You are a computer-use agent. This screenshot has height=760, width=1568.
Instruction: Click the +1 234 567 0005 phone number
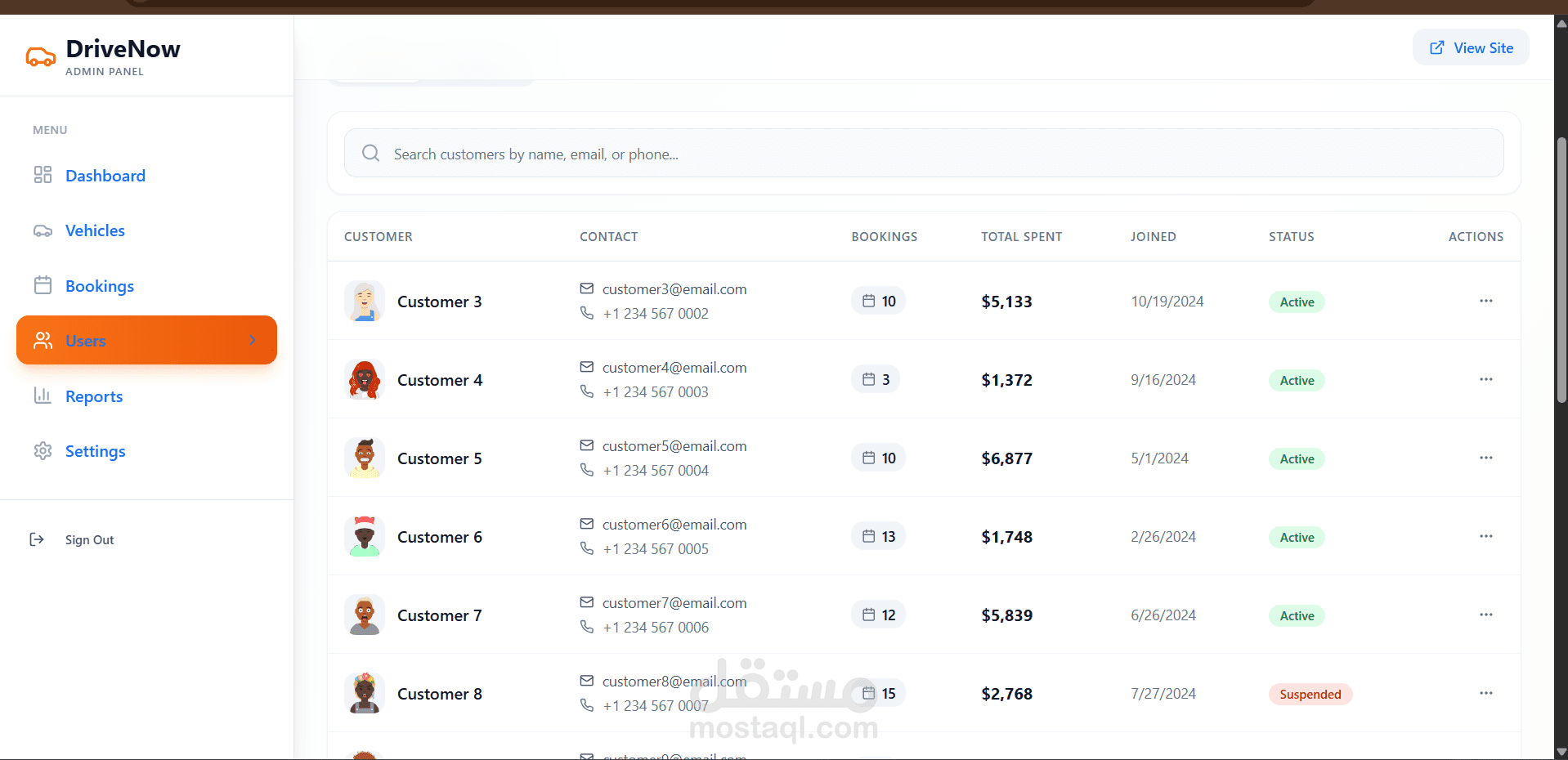656,549
